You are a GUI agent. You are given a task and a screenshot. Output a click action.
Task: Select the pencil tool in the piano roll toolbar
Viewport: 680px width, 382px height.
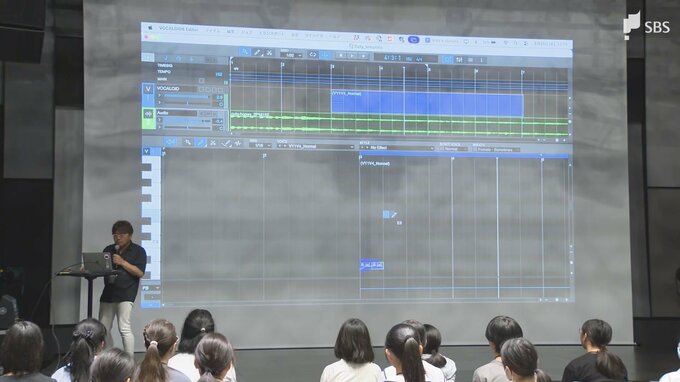tap(200, 142)
